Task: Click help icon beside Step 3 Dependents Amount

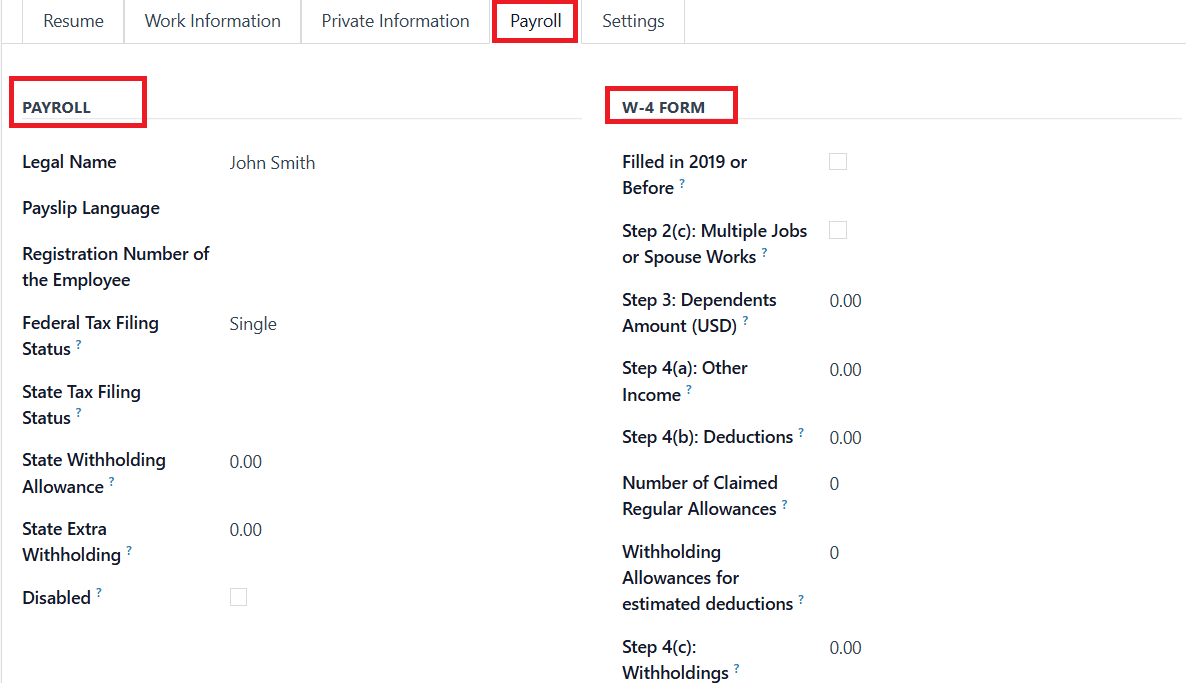Action: (745, 322)
